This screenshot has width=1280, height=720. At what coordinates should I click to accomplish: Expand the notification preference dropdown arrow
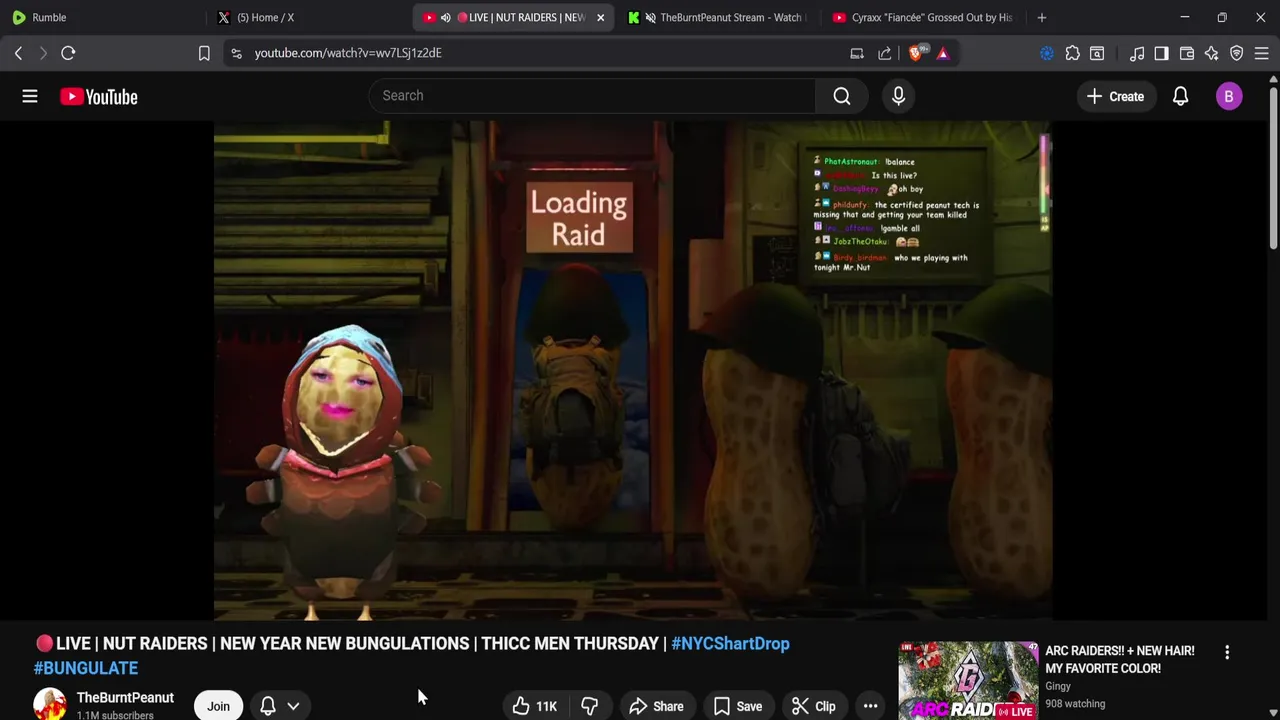click(293, 706)
